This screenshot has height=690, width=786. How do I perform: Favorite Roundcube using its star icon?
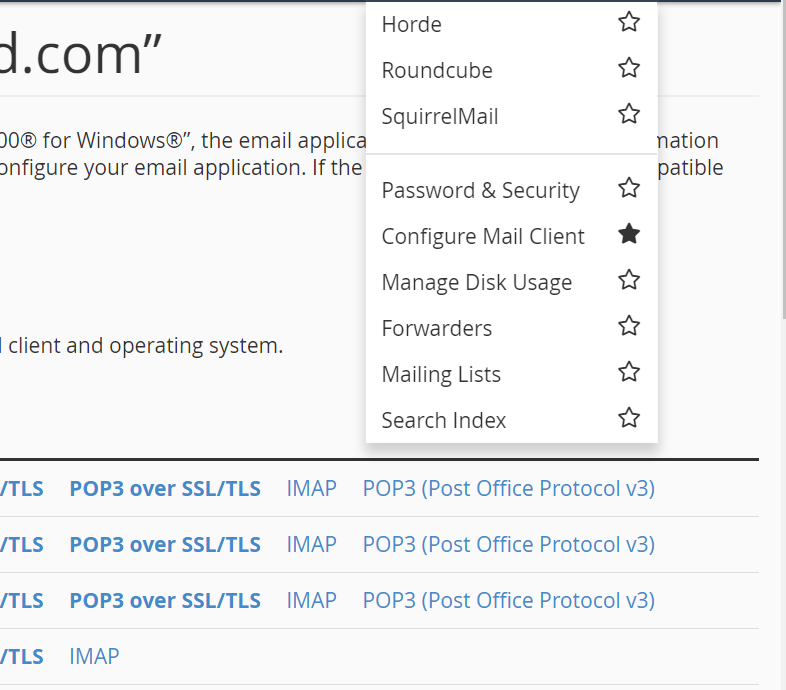[x=628, y=68]
